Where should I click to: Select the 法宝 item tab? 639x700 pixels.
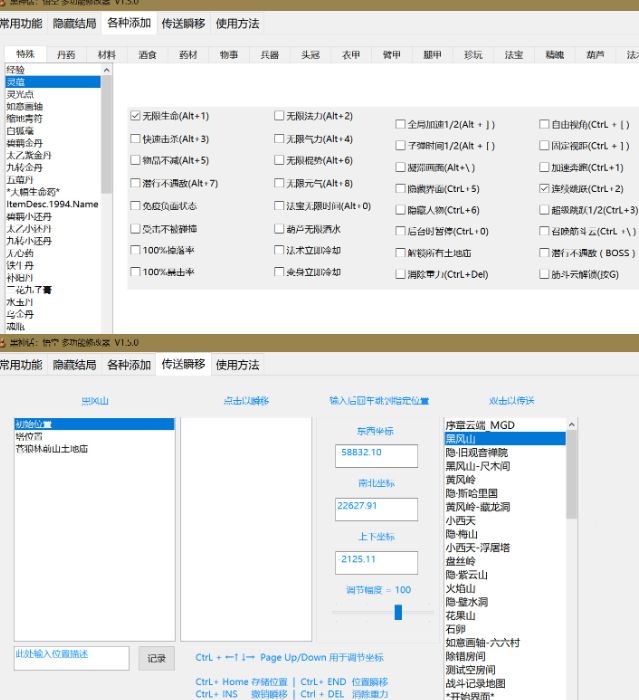coord(513,54)
